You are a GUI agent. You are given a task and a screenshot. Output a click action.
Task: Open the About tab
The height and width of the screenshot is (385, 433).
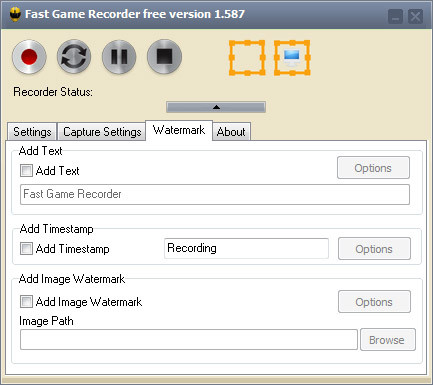point(231,132)
